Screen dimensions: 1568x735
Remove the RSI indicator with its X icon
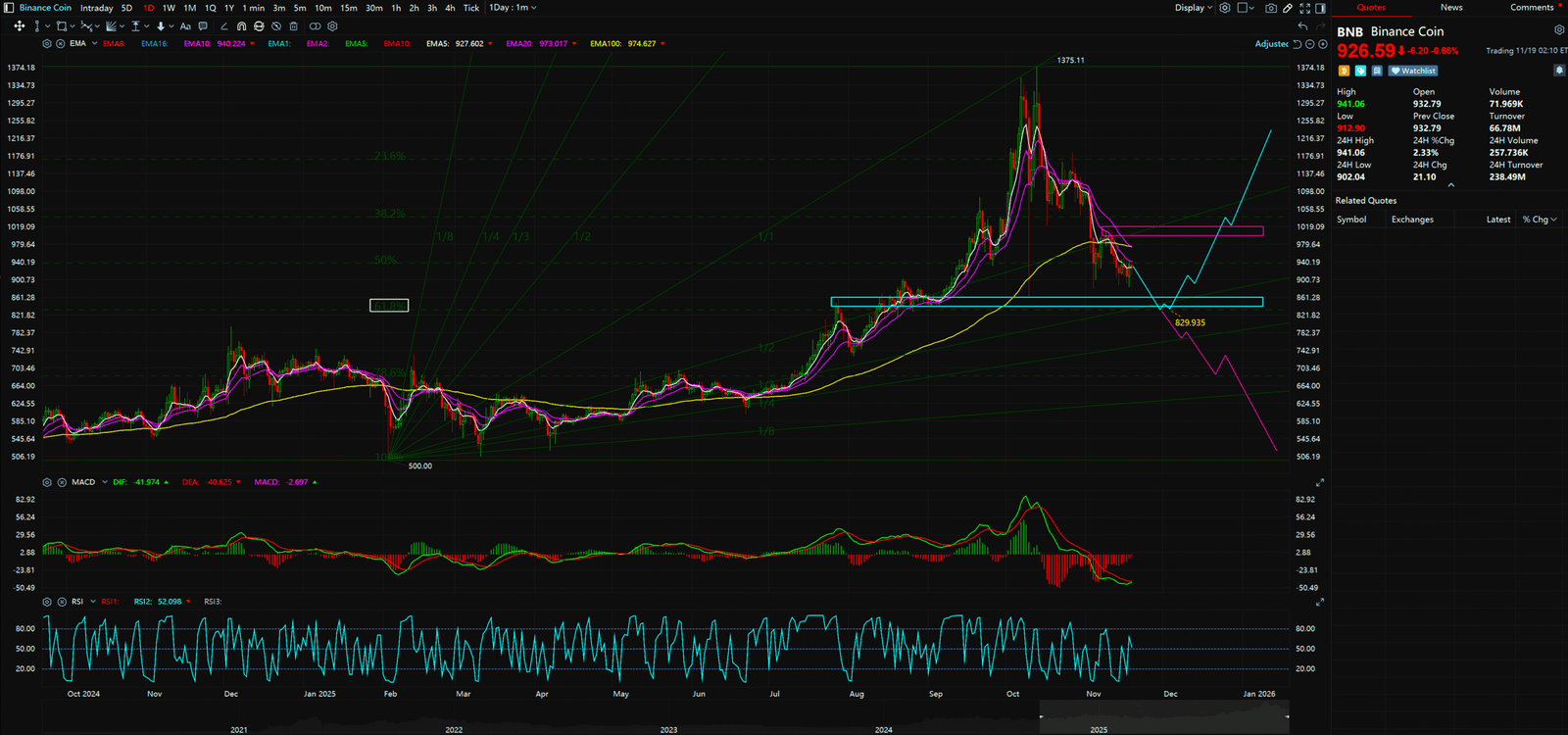pos(61,602)
